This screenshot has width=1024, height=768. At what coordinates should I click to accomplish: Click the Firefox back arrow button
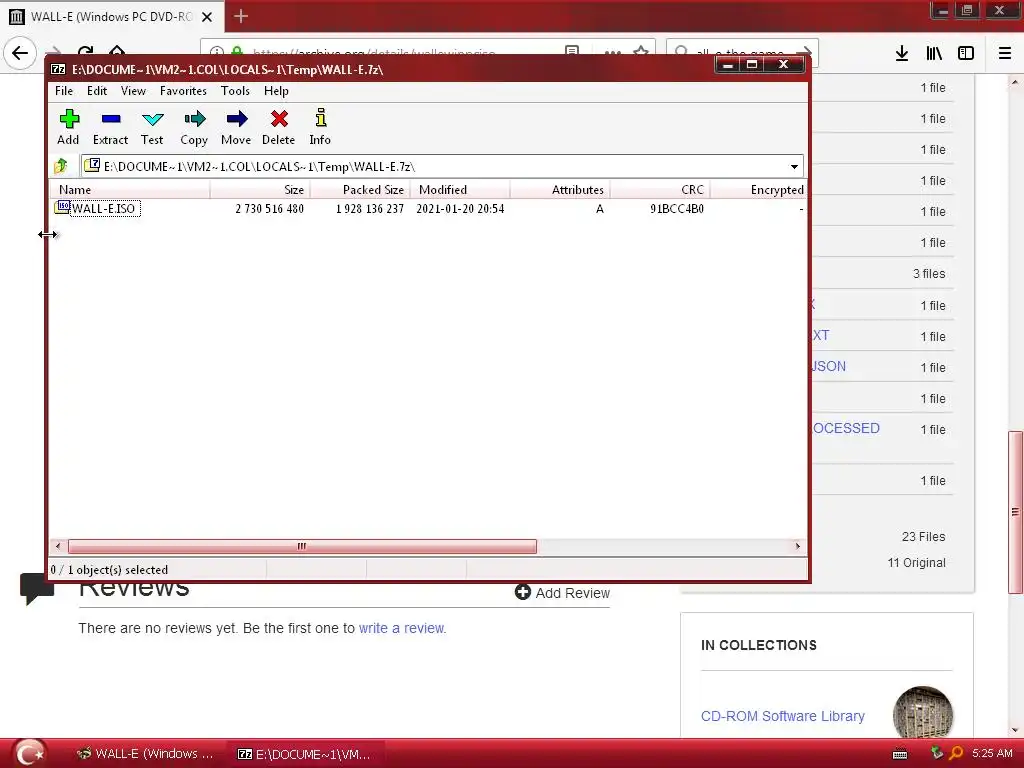20,53
